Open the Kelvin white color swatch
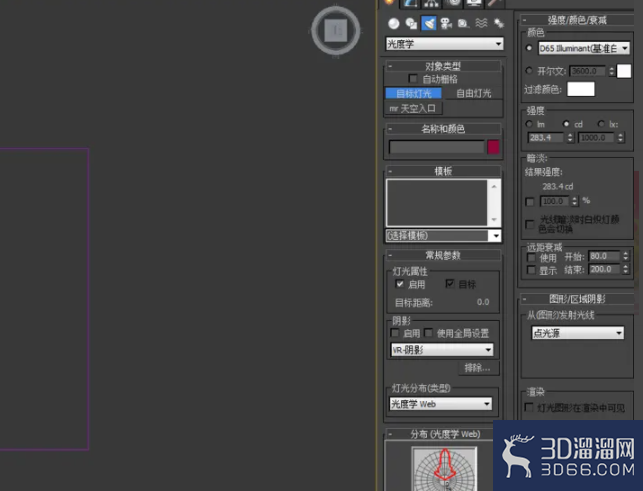The height and width of the screenshot is (491, 643). click(624, 71)
